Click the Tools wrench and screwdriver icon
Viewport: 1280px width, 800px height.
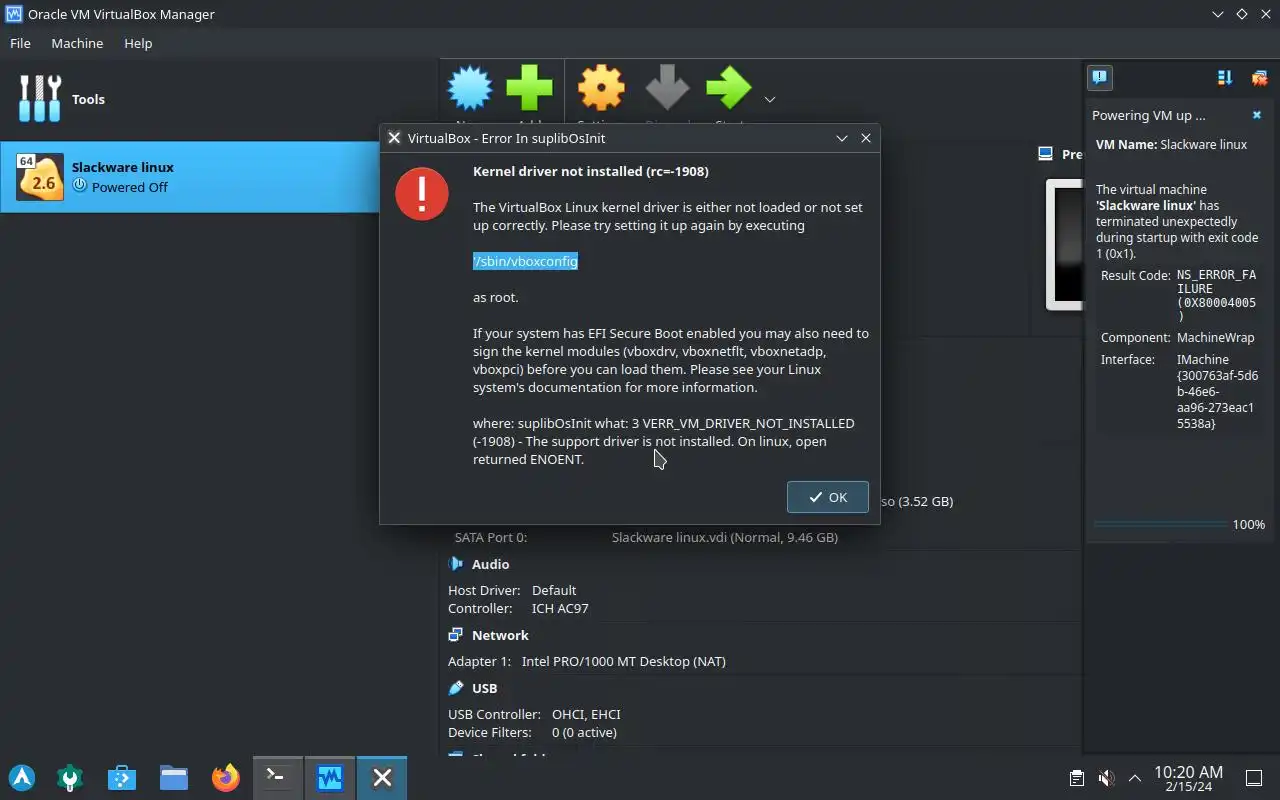click(41, 99)
